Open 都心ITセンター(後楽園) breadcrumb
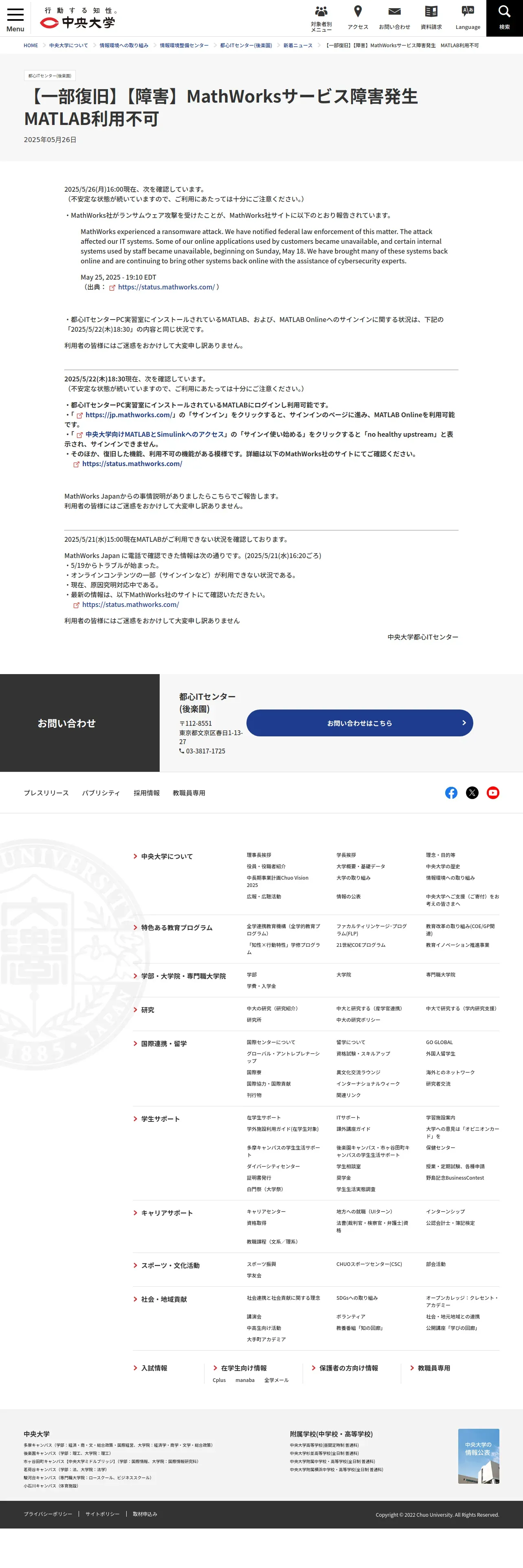 (246, 46)
